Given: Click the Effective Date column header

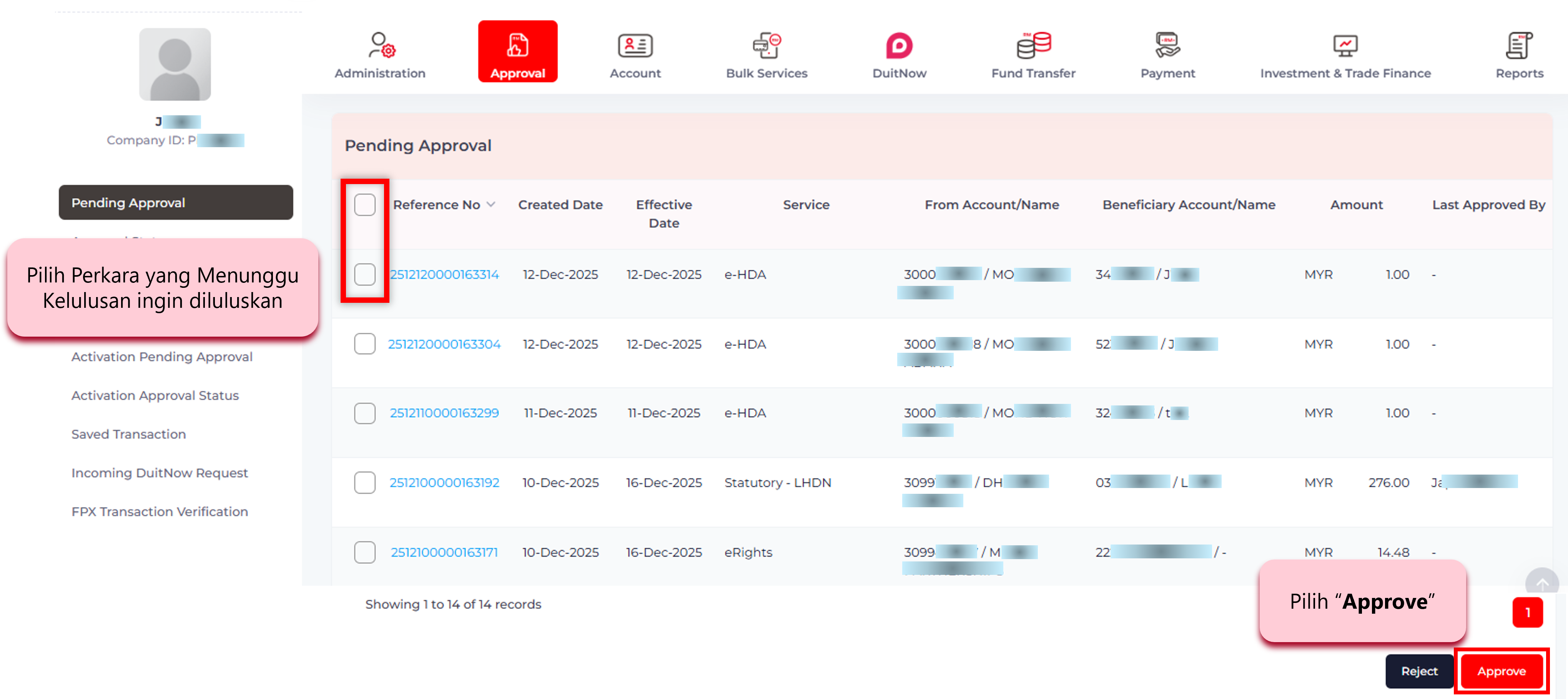Looking at the screenshot, I should (x=663, y=214).
